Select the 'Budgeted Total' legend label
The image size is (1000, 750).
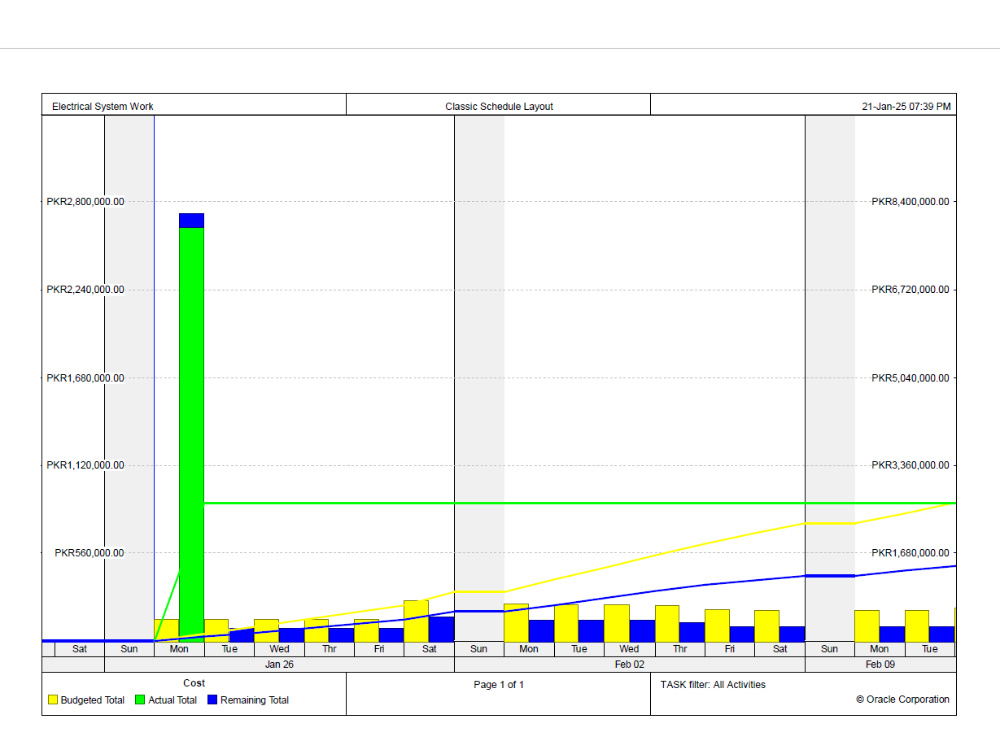click(x=92, y=700)
